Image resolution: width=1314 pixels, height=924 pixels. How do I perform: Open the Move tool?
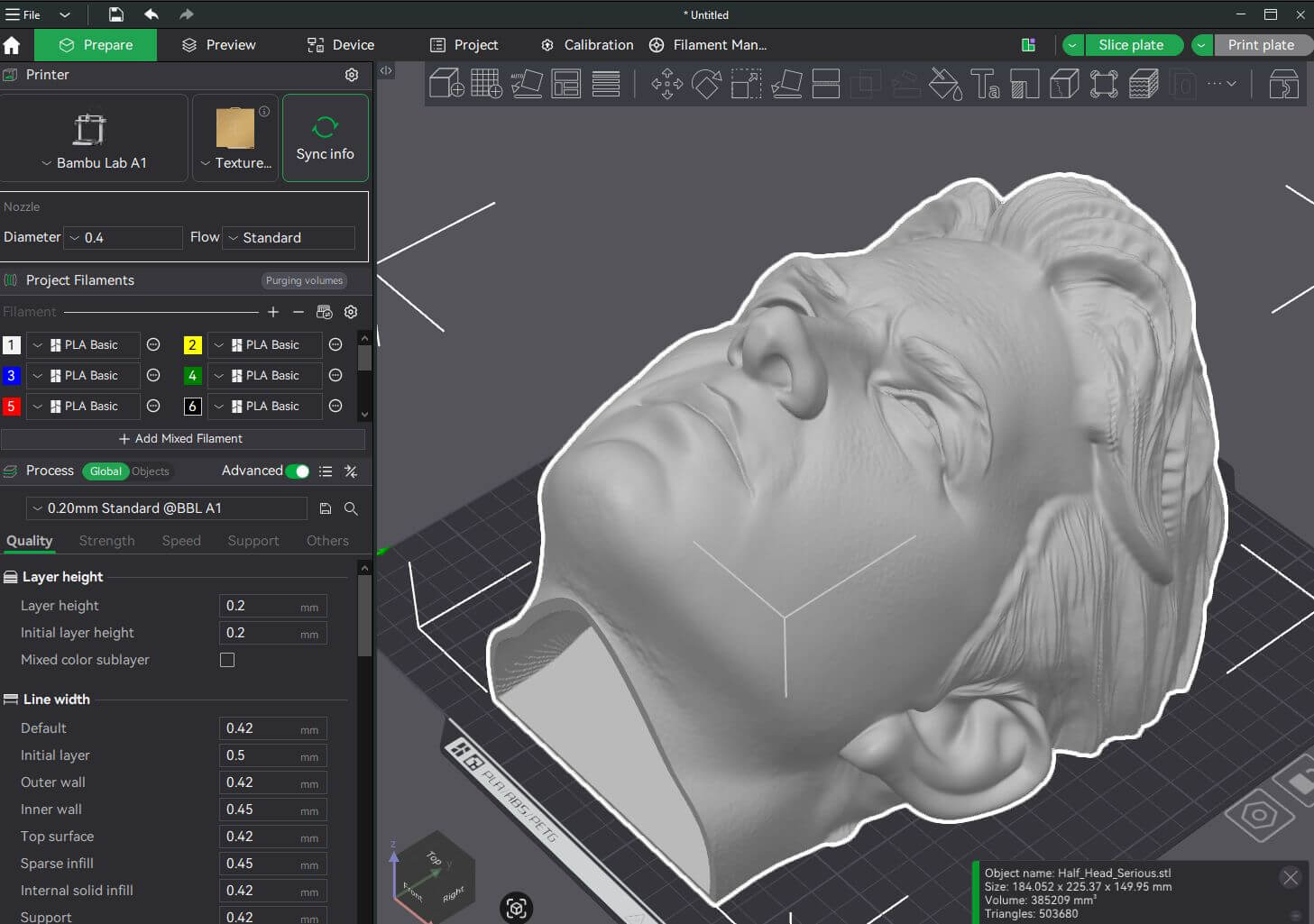[x=667, y=84]
